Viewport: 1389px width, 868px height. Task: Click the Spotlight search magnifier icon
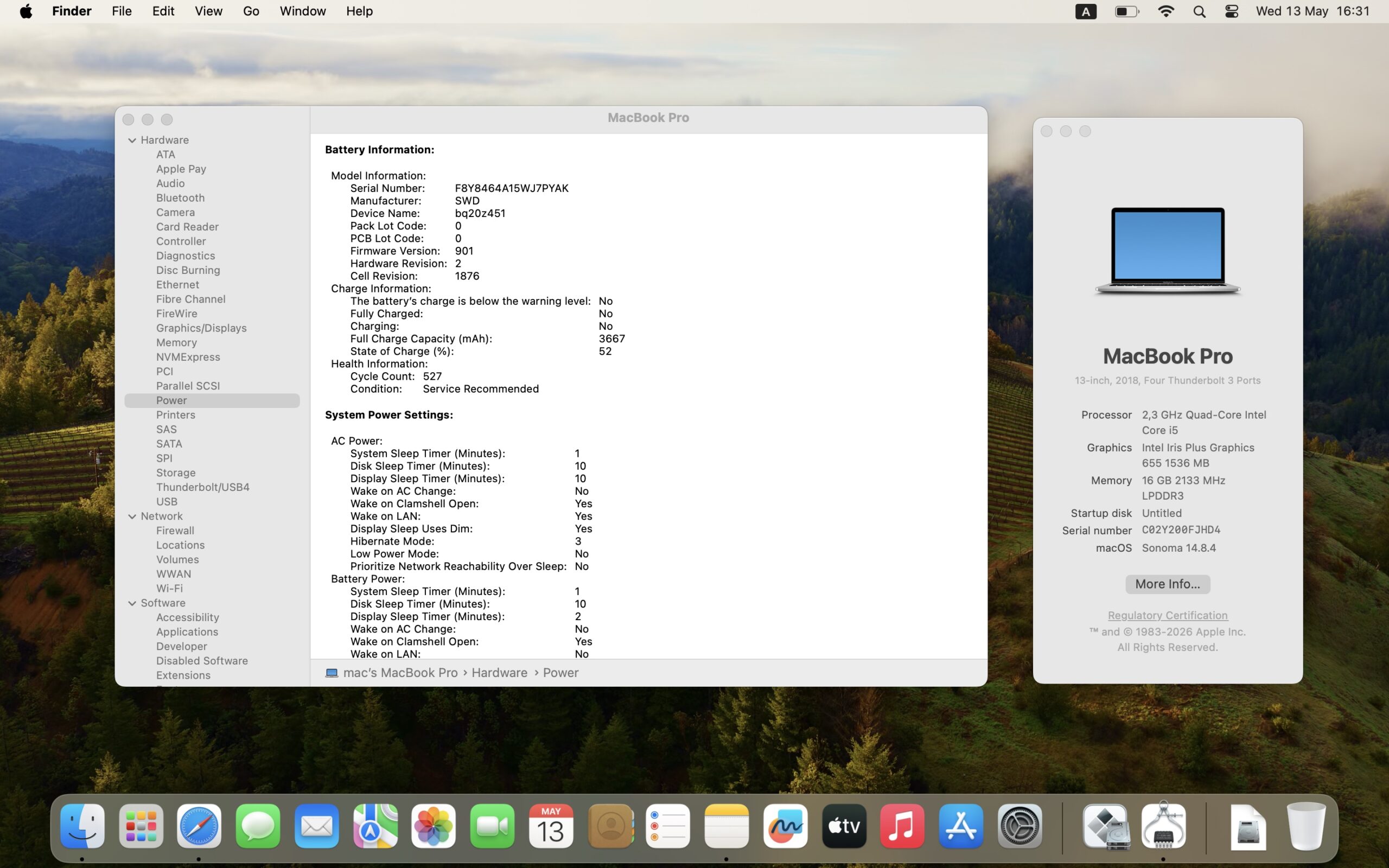1199,11
